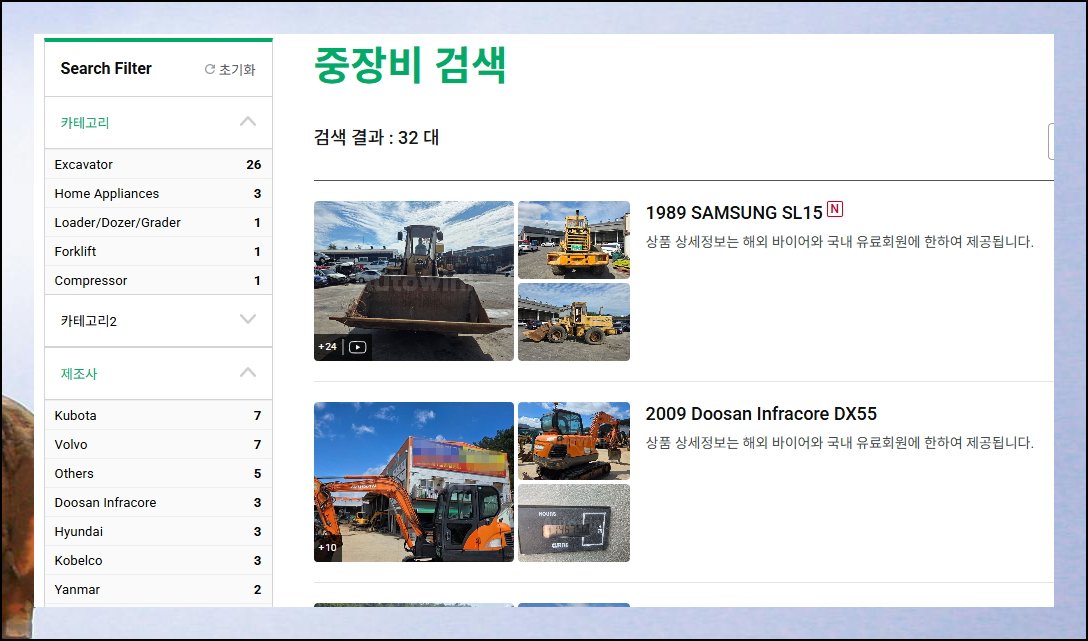Open main photo of Doosan DX55 excavator
1088x641 pixels.
(414, 482)
